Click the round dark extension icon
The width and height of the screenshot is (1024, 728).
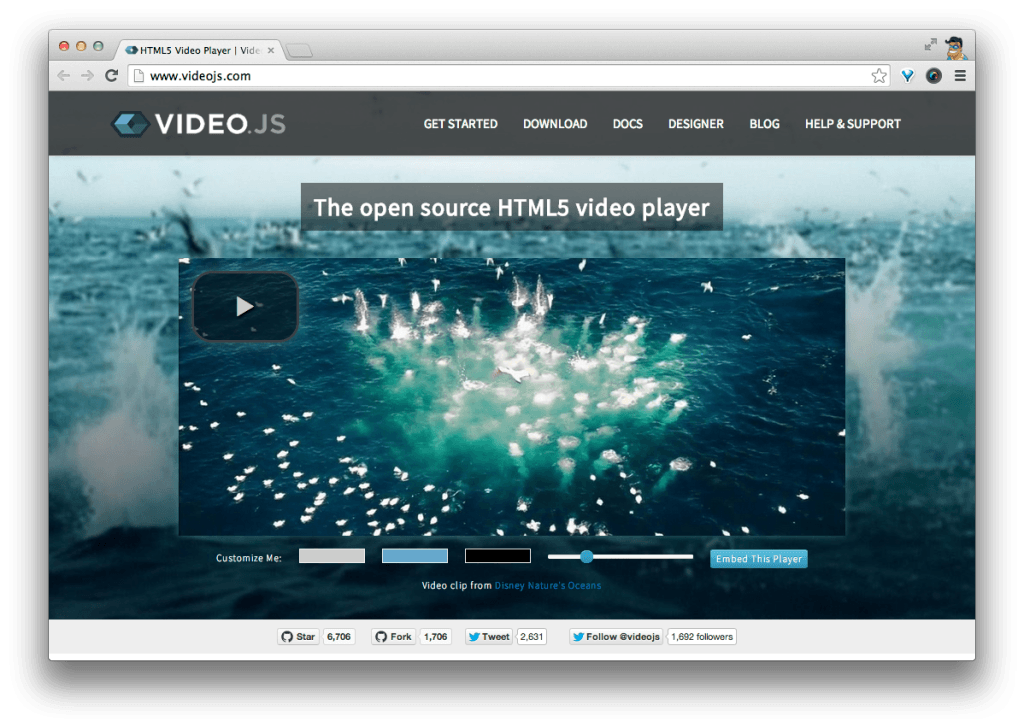[x=934, y=76]
